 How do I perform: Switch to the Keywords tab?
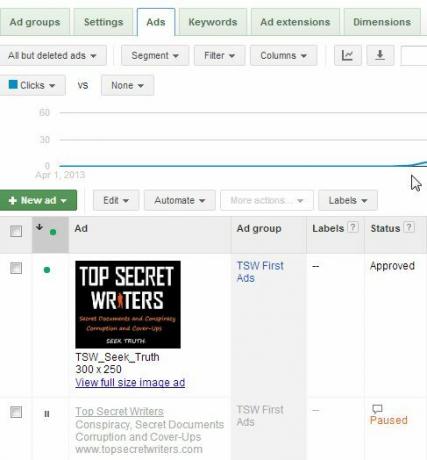coord(213,22)
